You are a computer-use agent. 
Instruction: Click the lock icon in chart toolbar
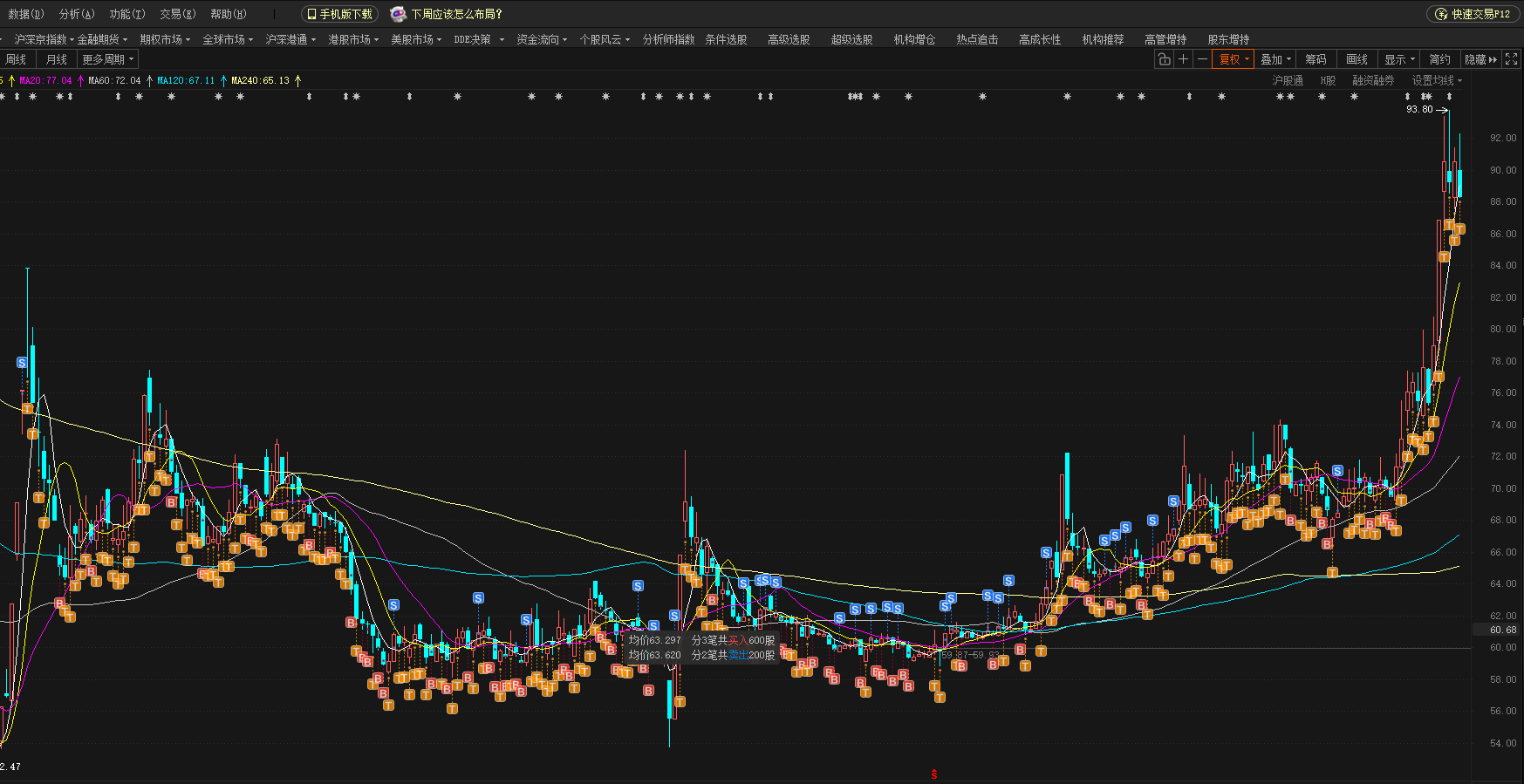pos(1164,59)
